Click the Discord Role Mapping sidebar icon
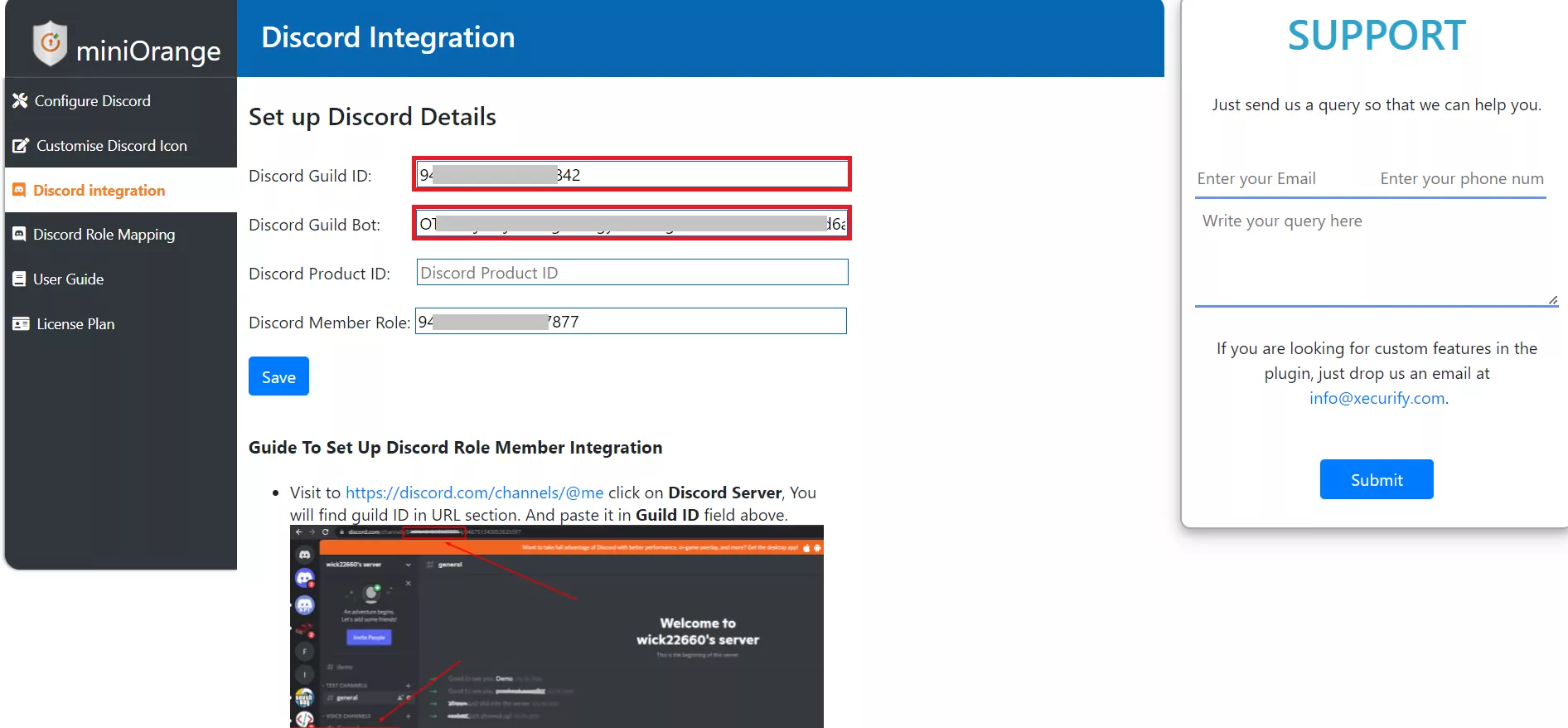 point(19,234)
